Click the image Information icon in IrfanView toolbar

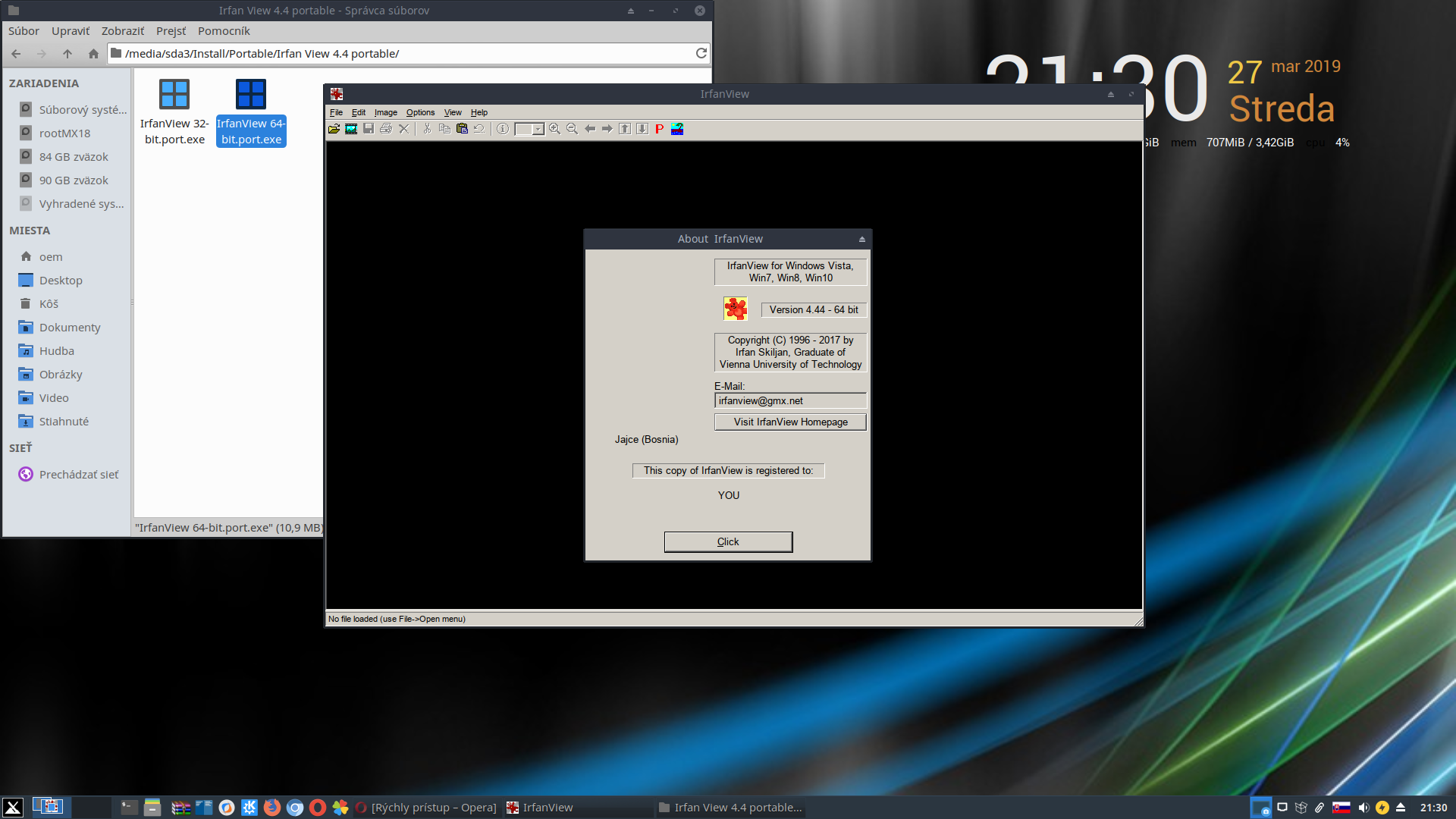[x=503, y=129]
